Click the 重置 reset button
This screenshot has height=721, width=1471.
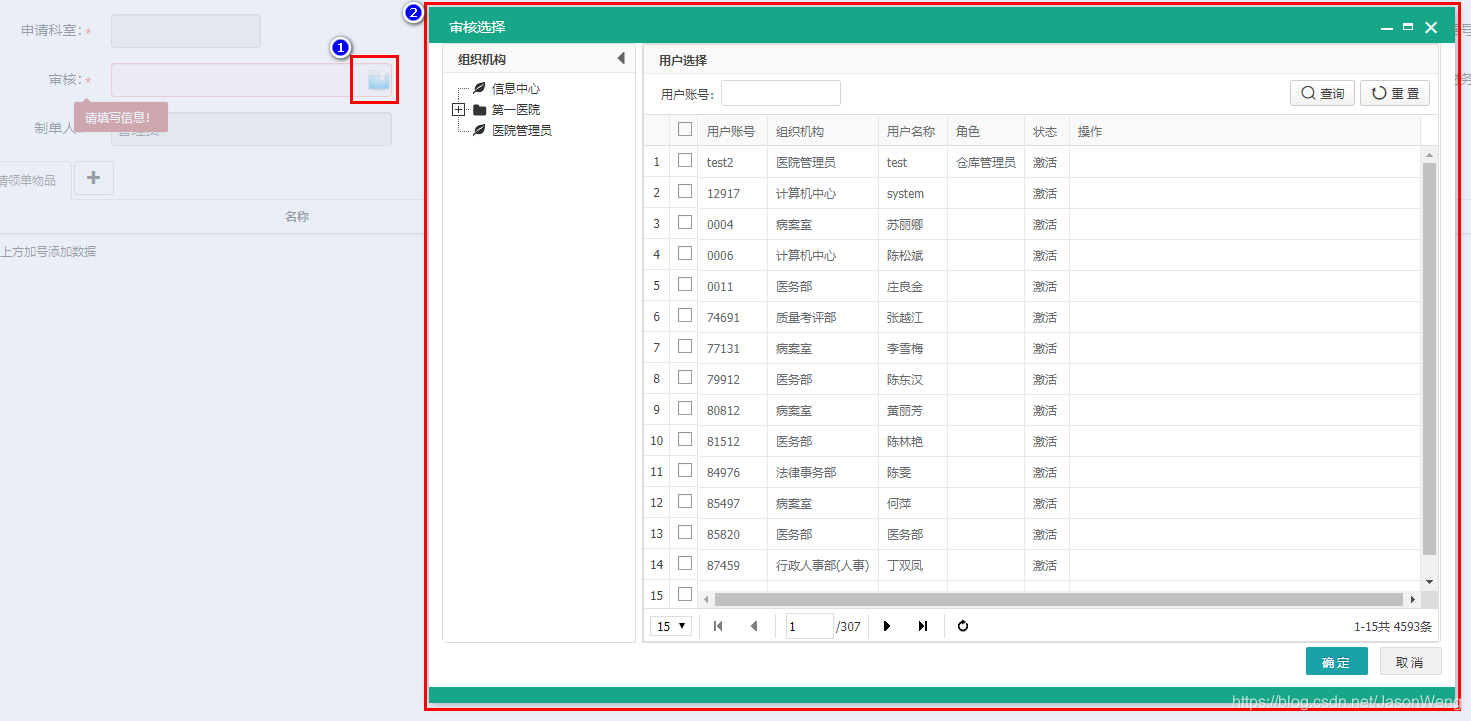(x=1395, y=93)
